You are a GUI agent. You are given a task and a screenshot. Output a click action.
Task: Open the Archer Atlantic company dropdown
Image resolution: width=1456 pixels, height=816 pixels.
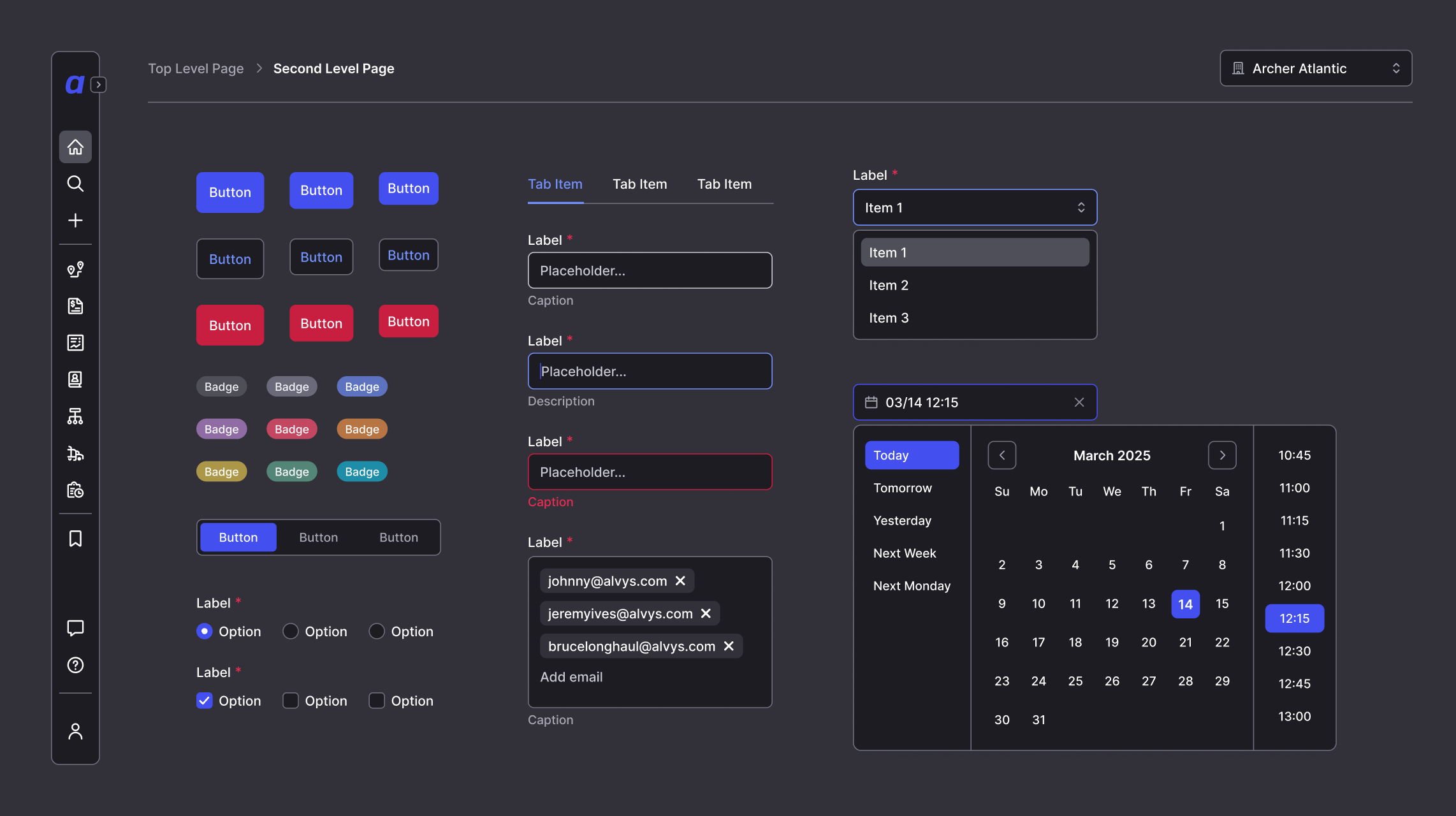coord(1316,68)
